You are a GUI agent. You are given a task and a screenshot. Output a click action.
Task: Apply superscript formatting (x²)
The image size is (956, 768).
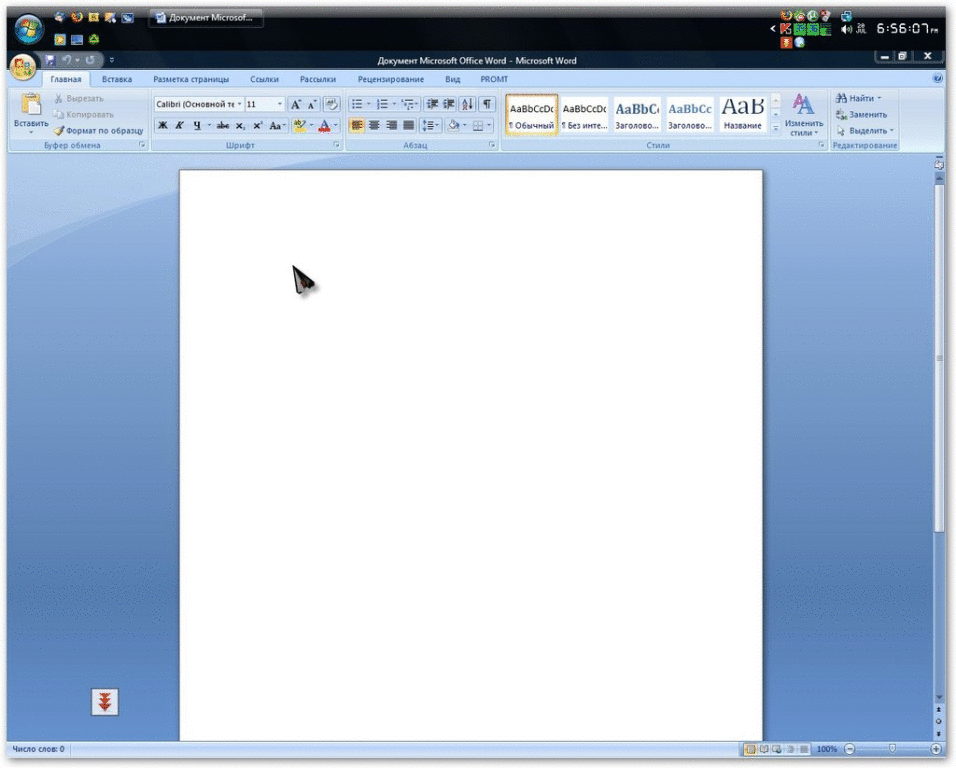tap(257, 126)
